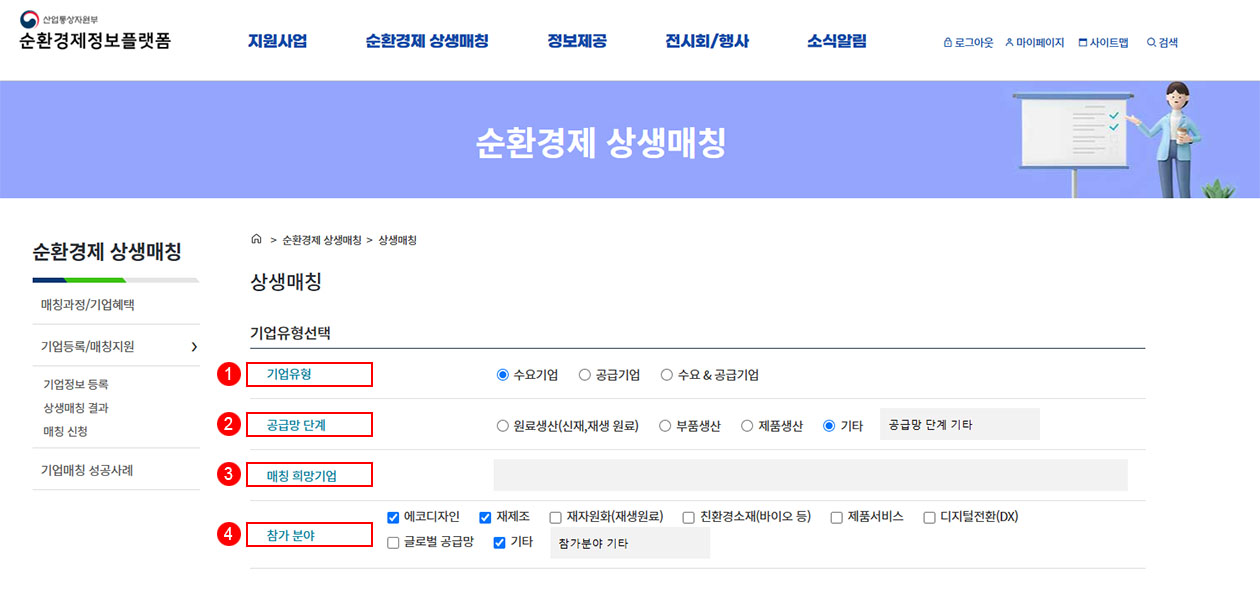Select the 수요 & 공급기업 radio option
The height and width of the screenshot is (593, 1260).
pos(667,375)
